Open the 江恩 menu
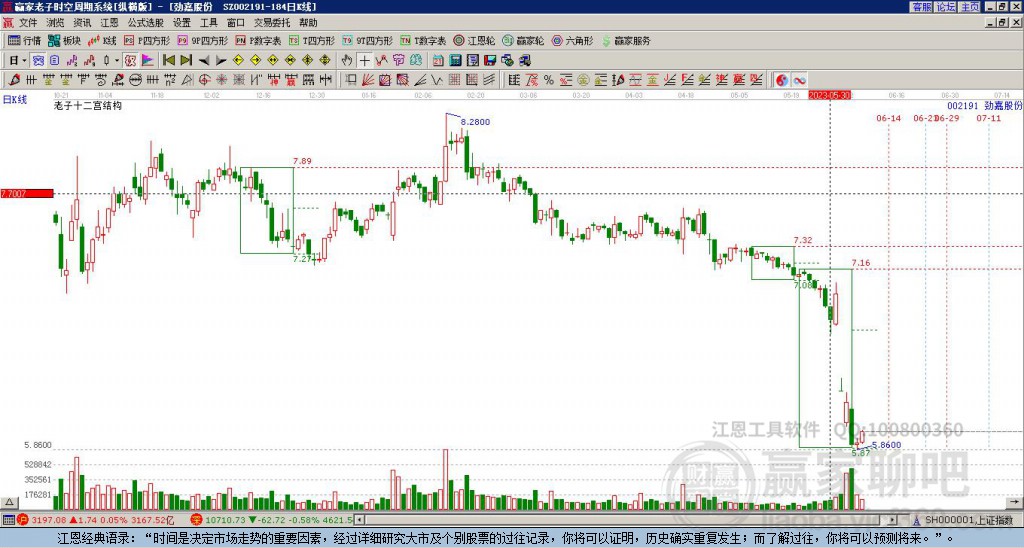1024x548 pixels. click(109, 23)
